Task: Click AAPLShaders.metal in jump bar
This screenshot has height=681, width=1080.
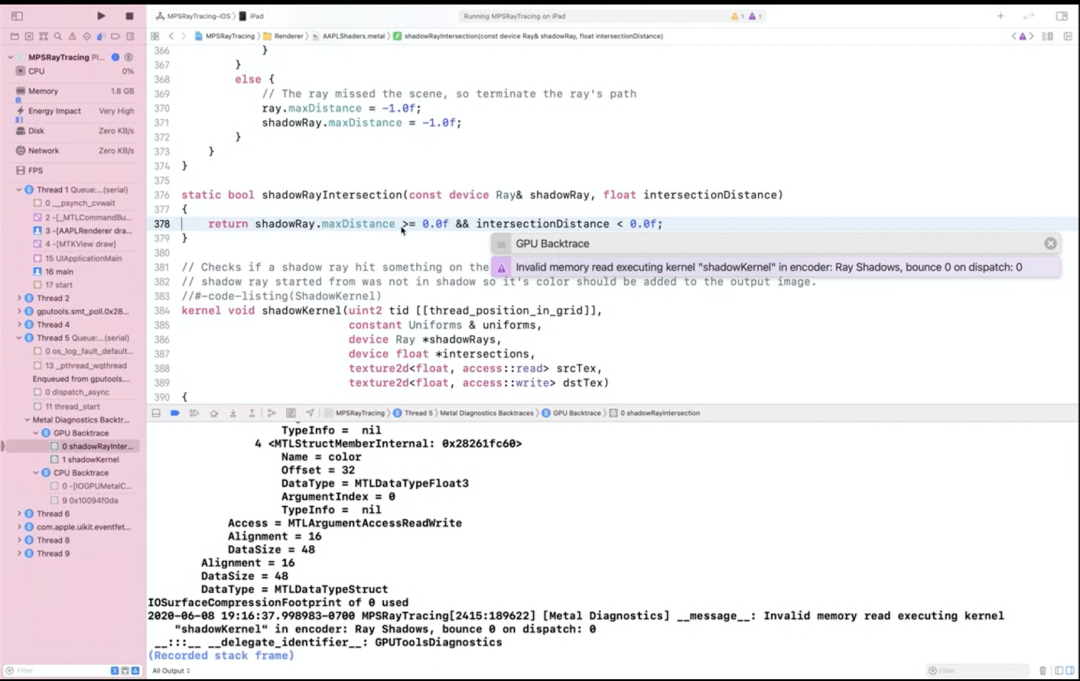Action: tap(348, 36)
